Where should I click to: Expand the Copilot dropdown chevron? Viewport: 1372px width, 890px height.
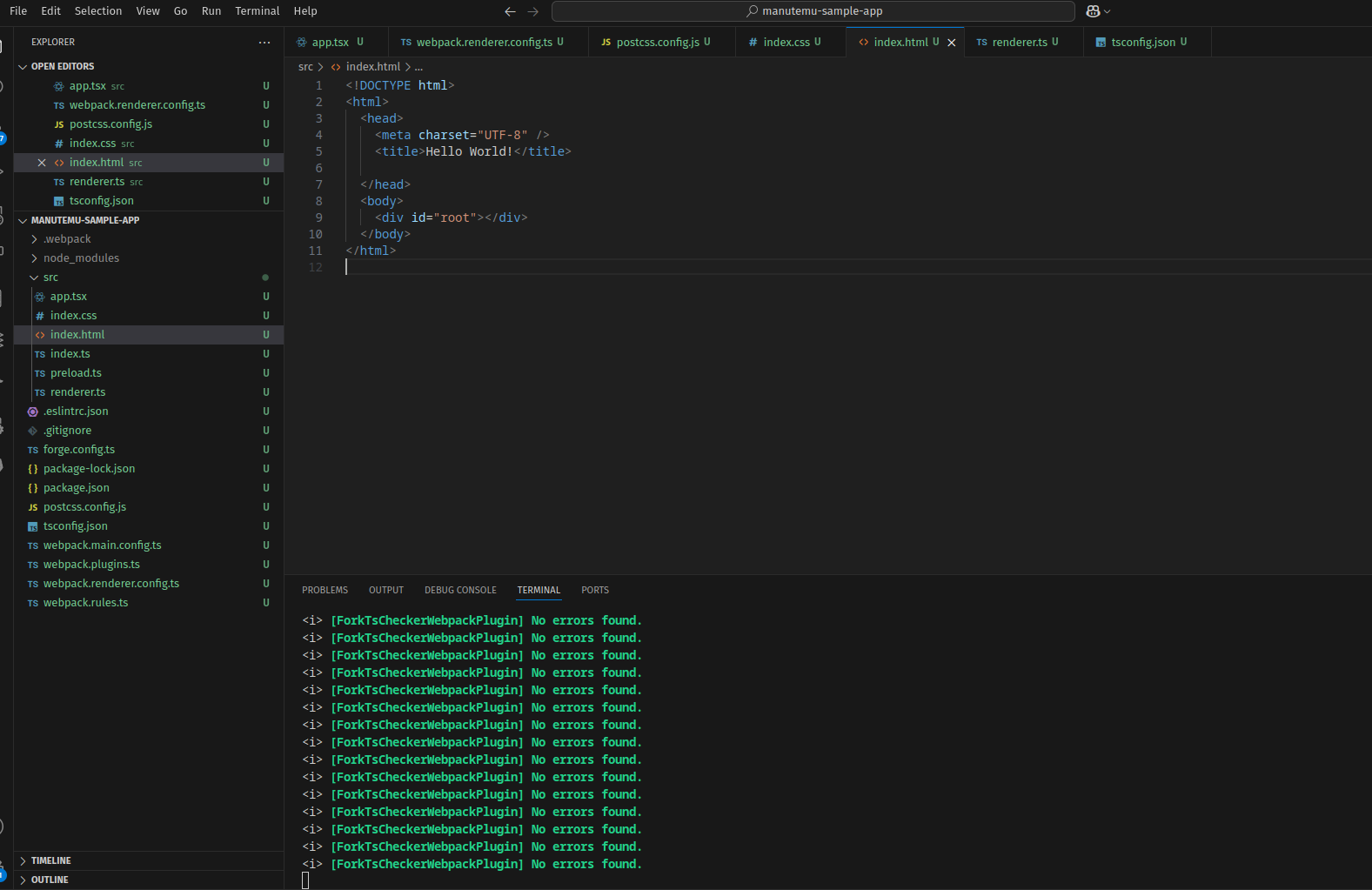1108,11
